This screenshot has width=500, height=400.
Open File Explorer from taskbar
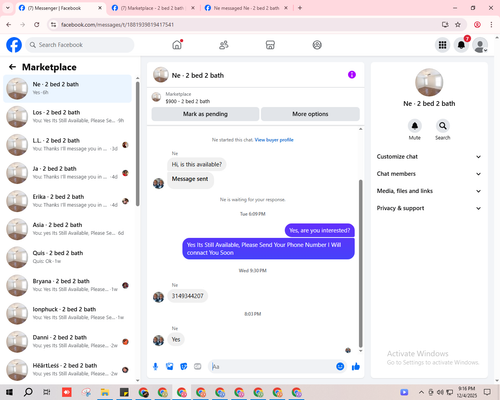coord(105,392)
